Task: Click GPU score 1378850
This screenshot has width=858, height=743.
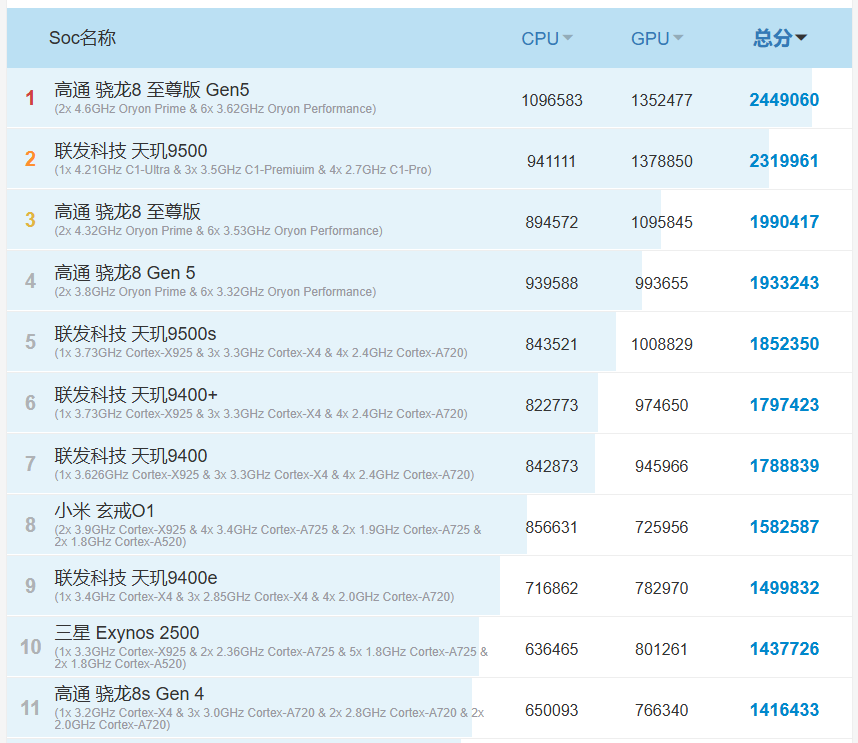Action: [662, 161]
